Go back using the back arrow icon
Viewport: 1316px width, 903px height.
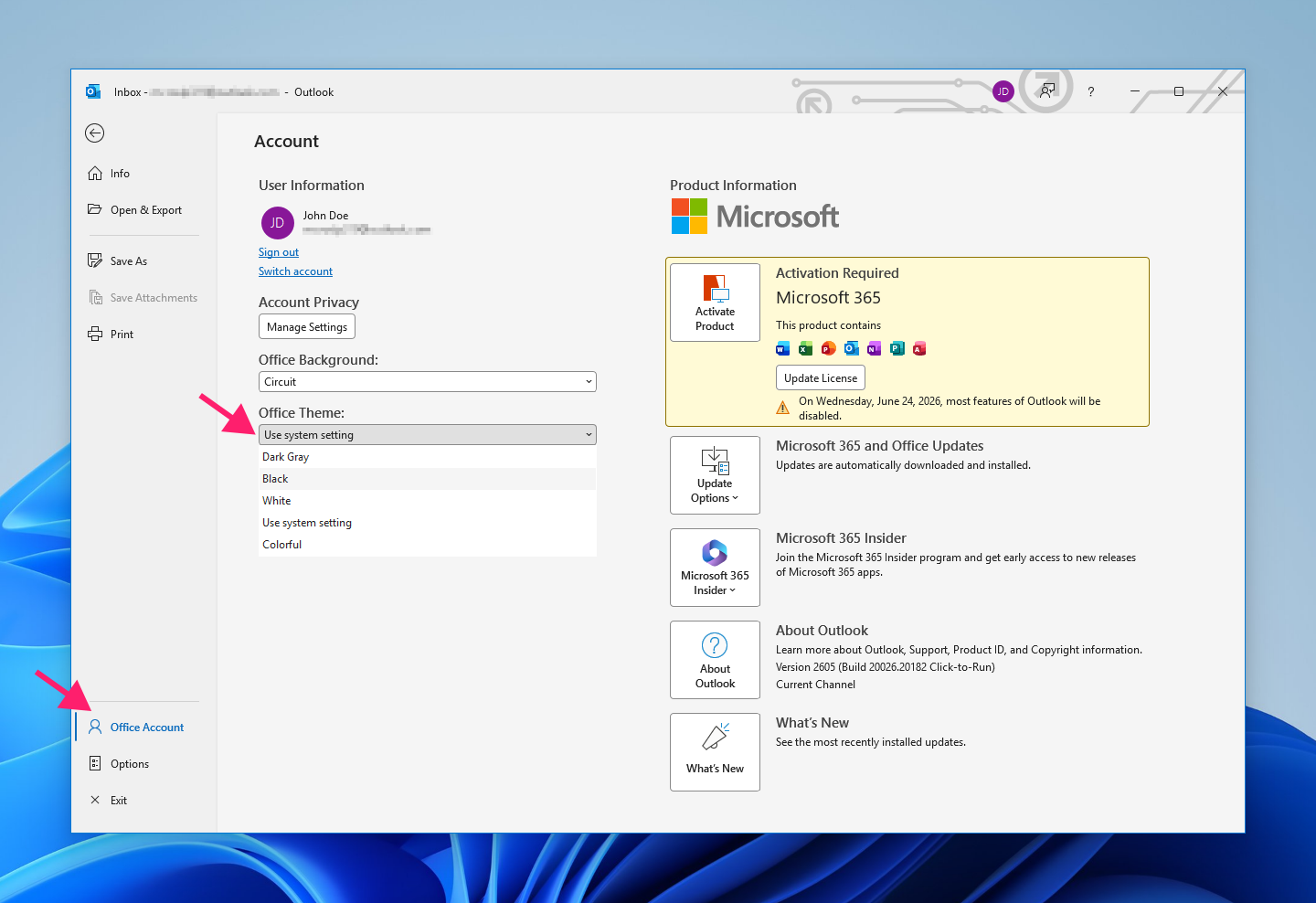point(95,133)
